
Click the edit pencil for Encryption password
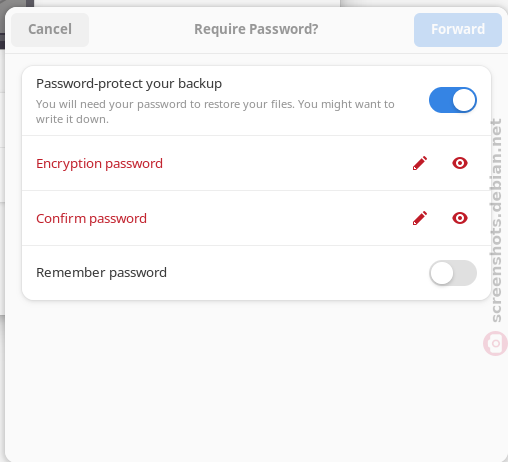pyautogui.click(x=420, y=163)
